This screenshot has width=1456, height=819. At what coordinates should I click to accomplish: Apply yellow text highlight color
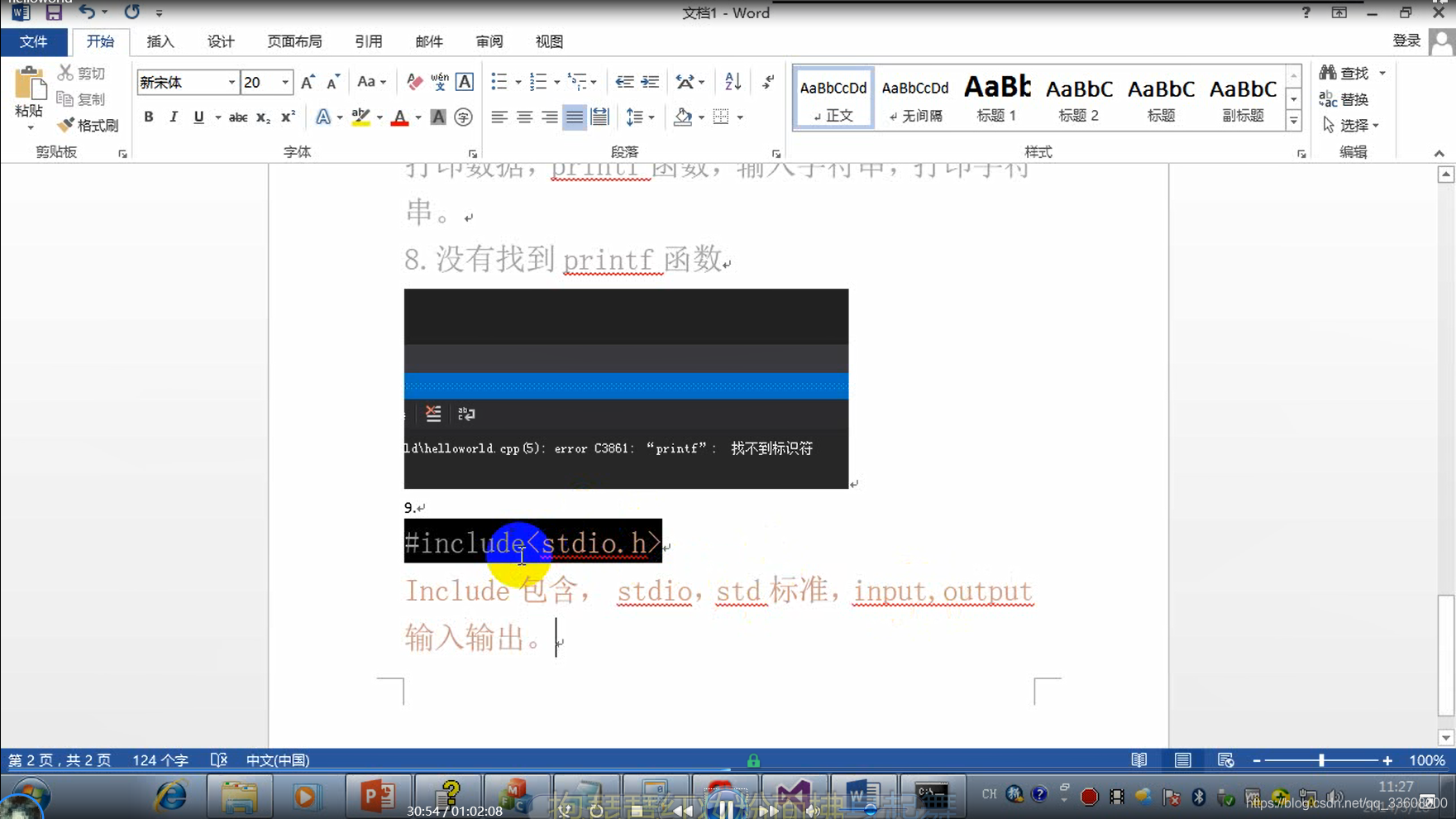click(x=359, y=117)
